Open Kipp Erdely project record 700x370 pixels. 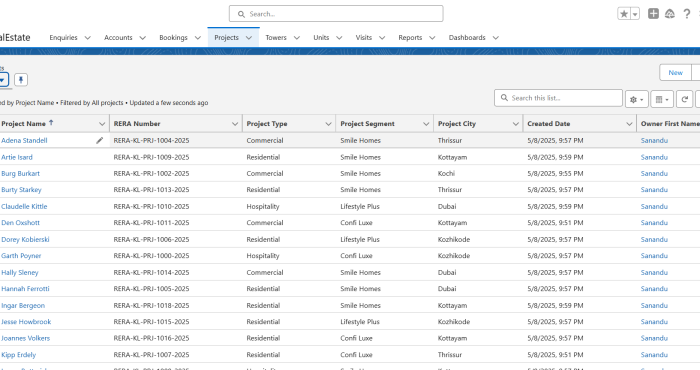(19, 355)
